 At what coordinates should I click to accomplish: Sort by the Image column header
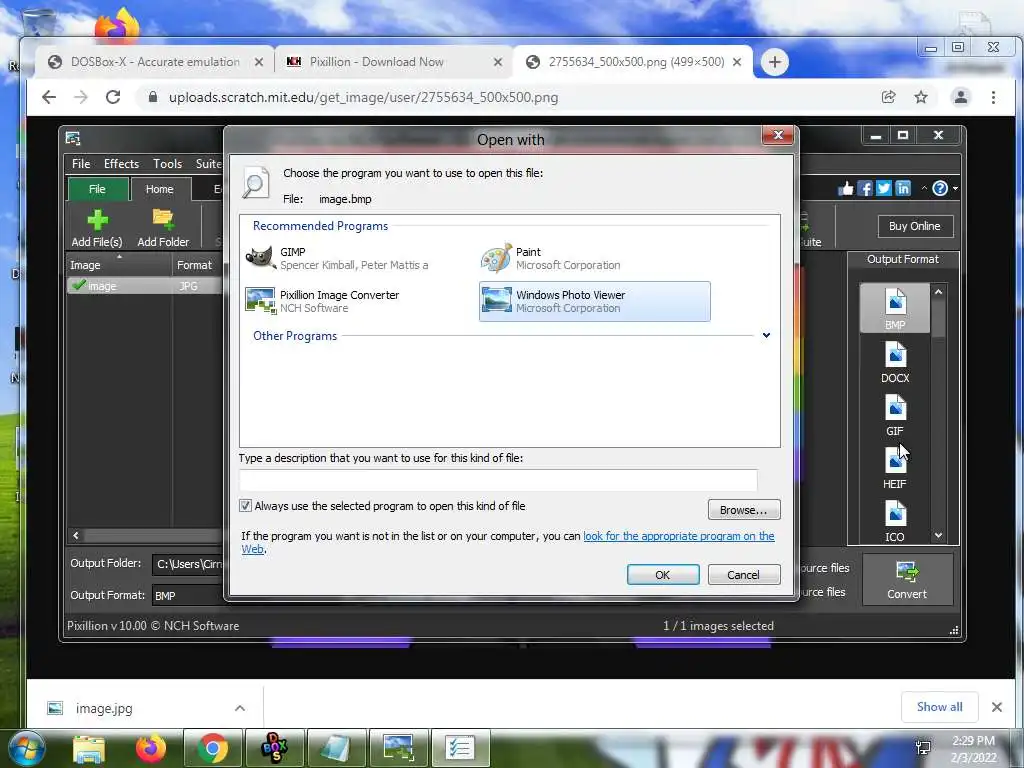(x=119, y=265)
